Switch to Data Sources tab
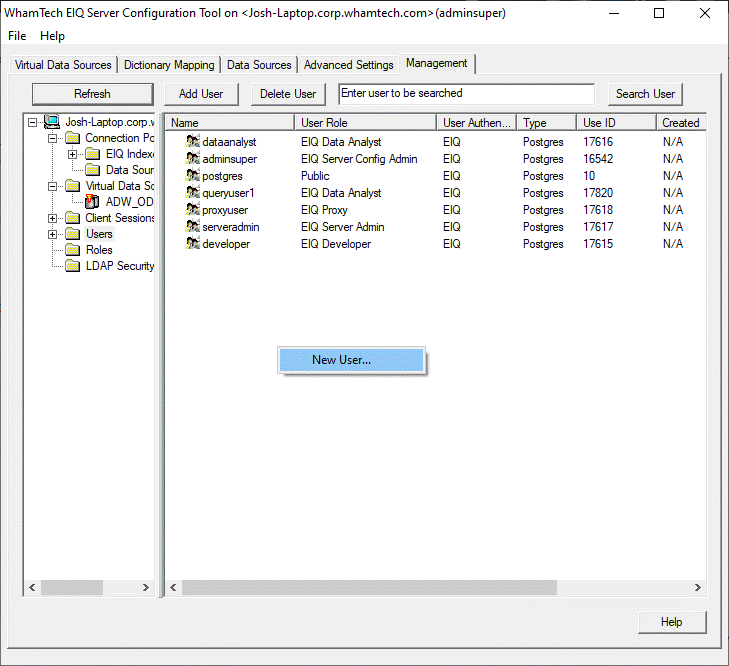 click(x=259, y=65)
